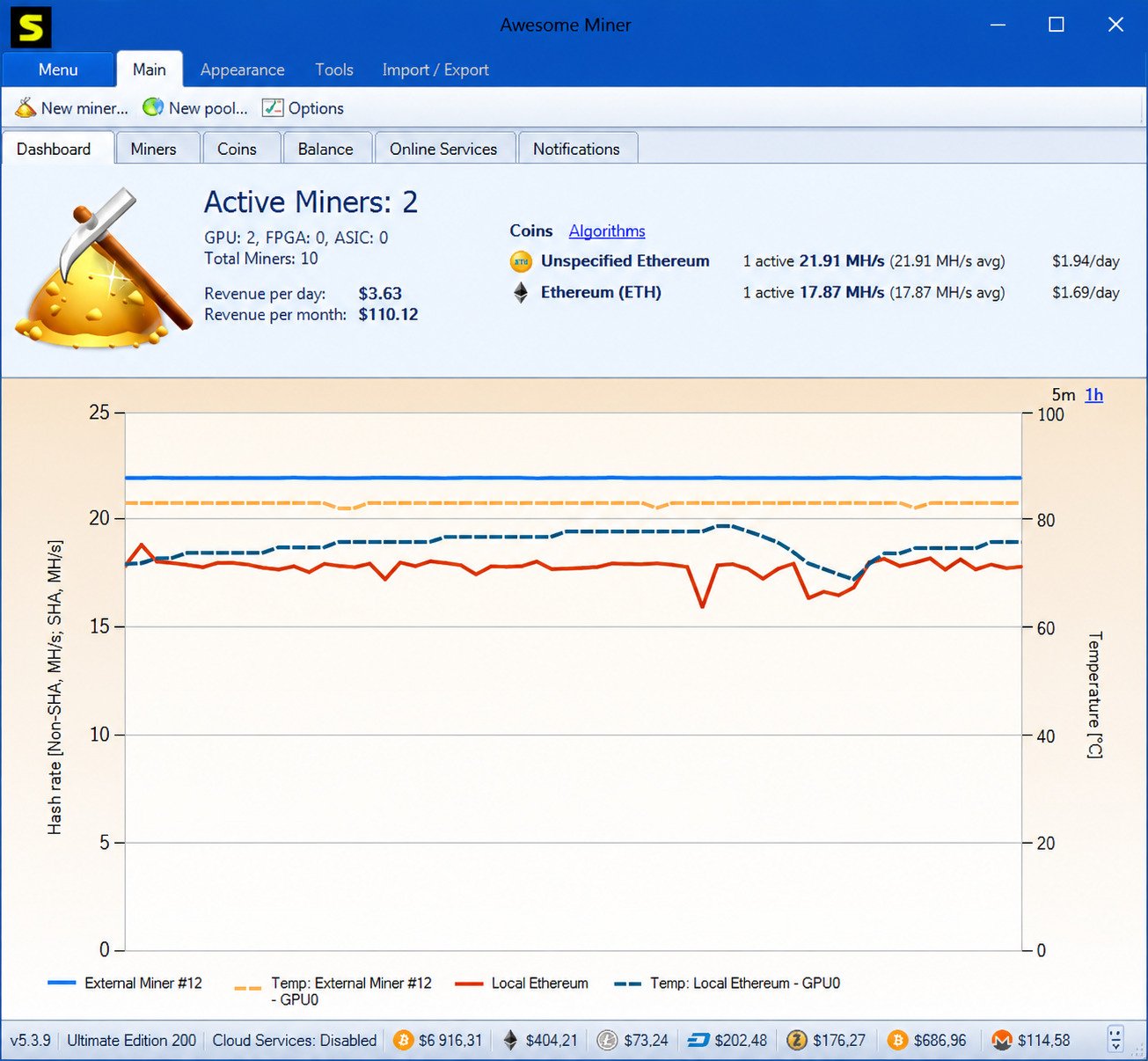Switch to the Notifications tab
Image resolution: width=1148 pixels, height=1061 pixels.
pyautogui.click(x=576, y=149)
